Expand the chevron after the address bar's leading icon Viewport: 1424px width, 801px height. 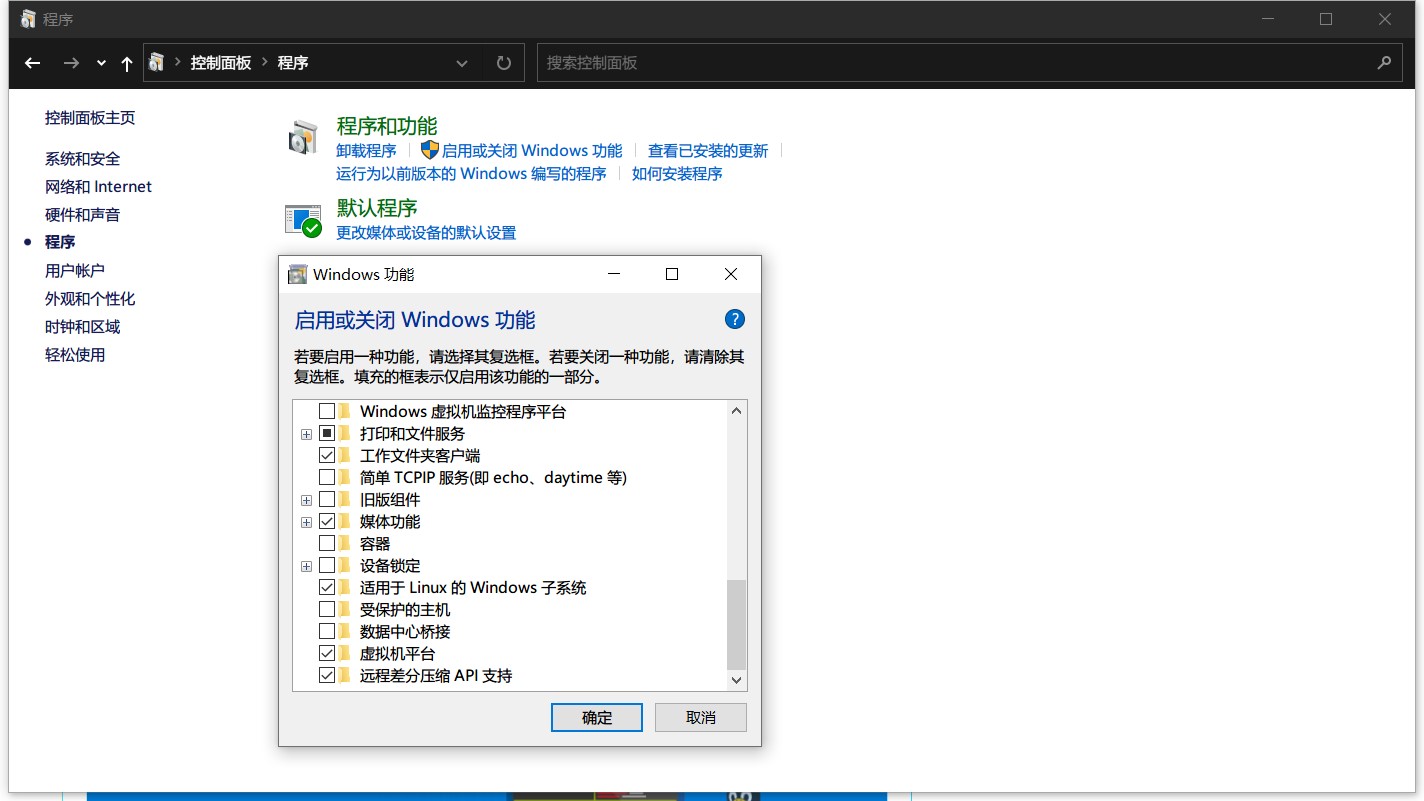coord(178,63)
